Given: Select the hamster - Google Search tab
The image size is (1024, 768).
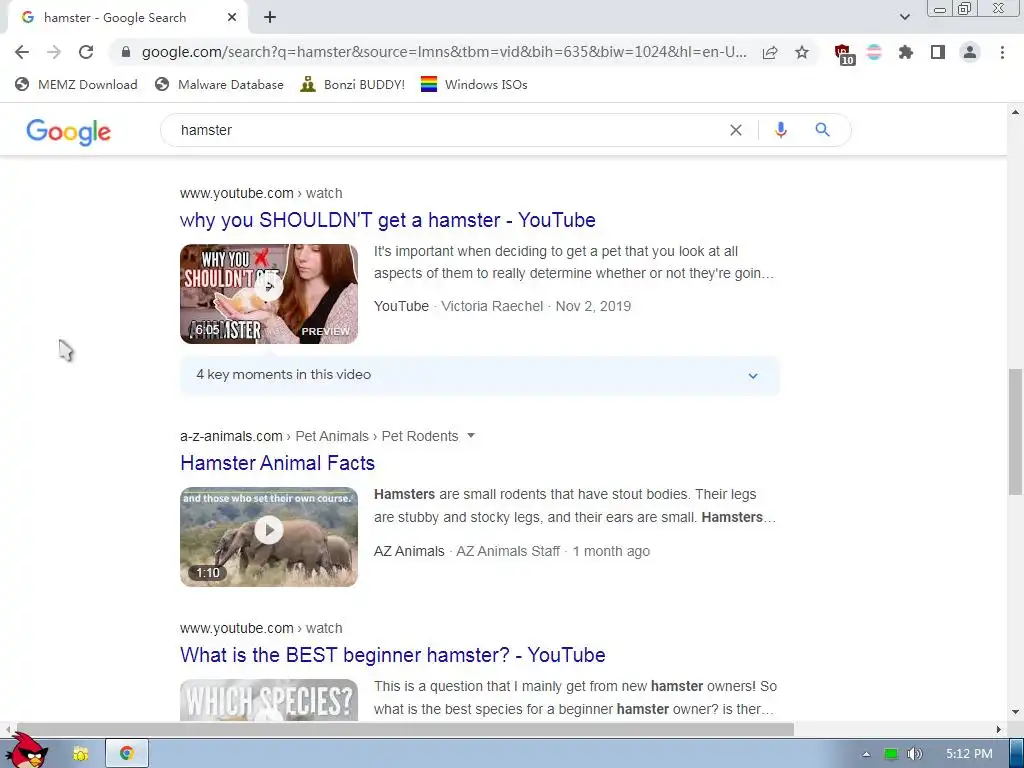Looking at the screenshot, I should (x=127, y=18).
